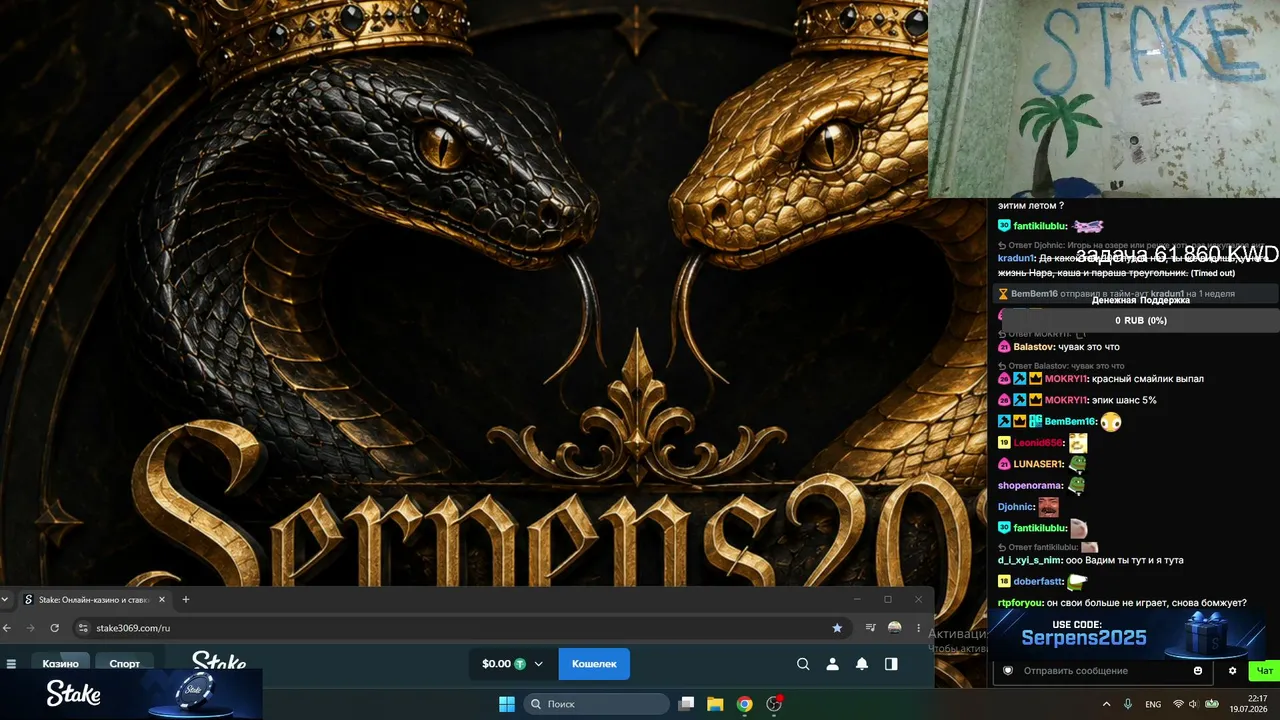Image resolution: width=1280 pixels, height=720 pixels.
Task: Open the LUNASER1 username in chat
Action: tap(1038, 464)
